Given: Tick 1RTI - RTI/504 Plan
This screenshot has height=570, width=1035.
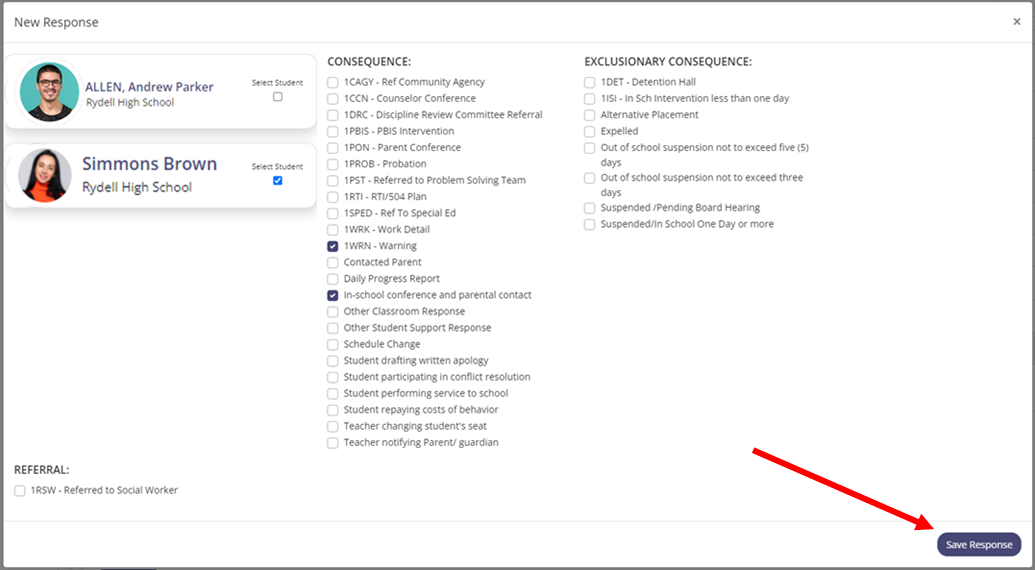Looking at the screenshot, I should (x=333, y=197).
